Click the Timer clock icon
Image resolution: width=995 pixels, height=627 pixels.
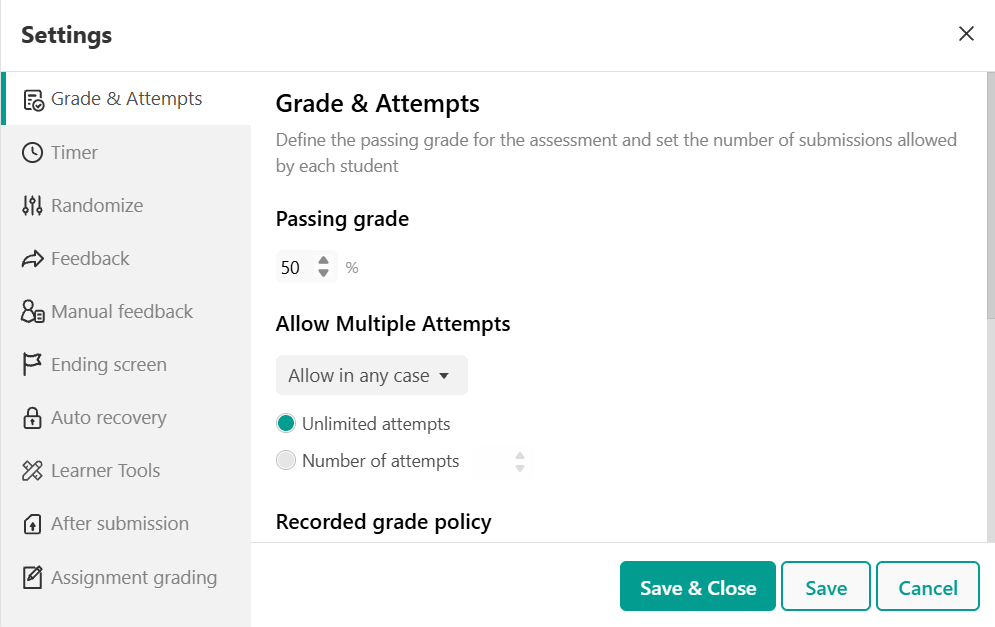coord(32,153)
